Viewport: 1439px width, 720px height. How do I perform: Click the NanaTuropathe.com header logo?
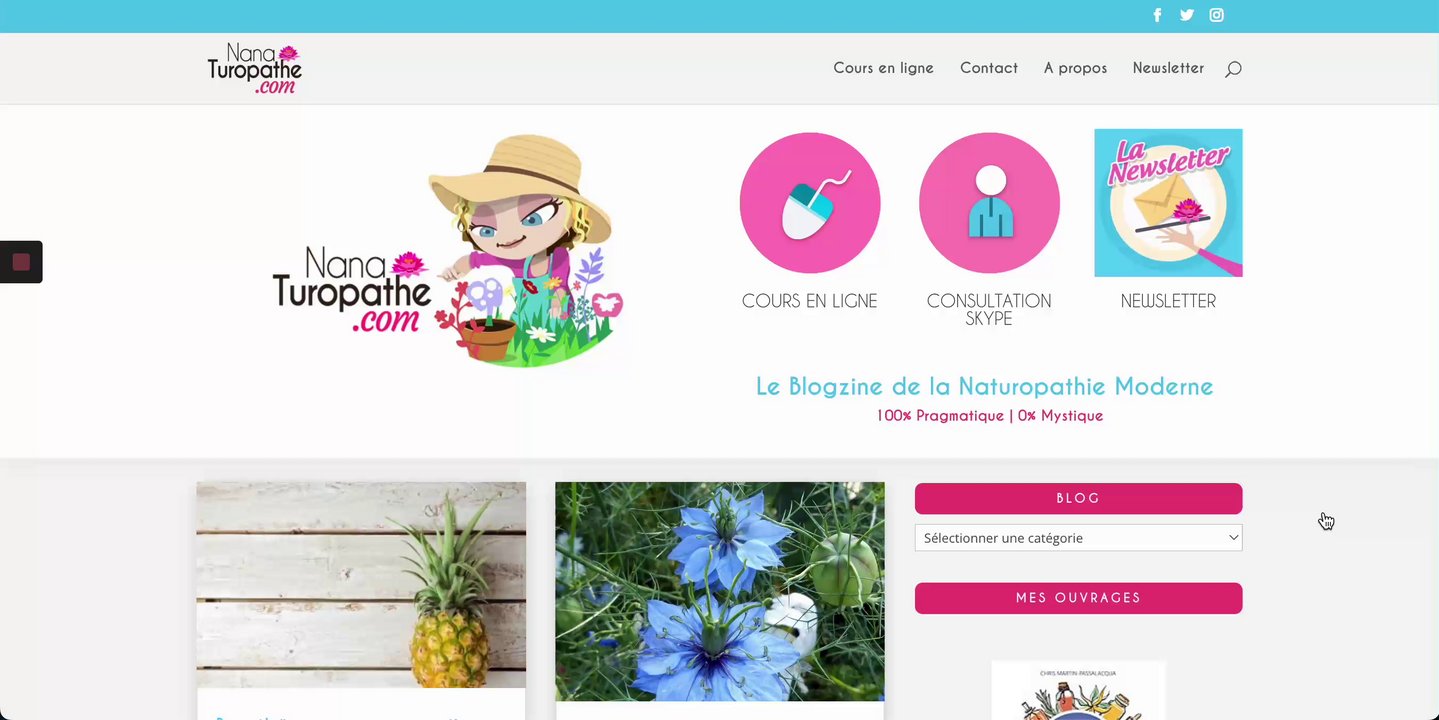(x=255, y=69)
